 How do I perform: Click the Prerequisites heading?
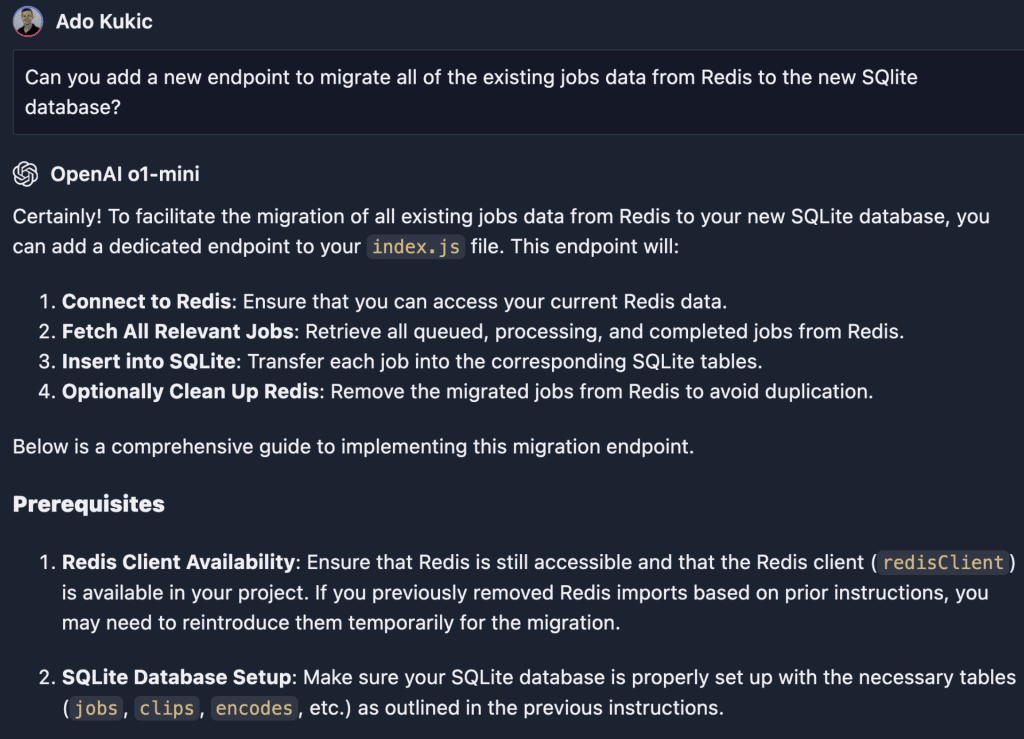[x=88, y=504]
